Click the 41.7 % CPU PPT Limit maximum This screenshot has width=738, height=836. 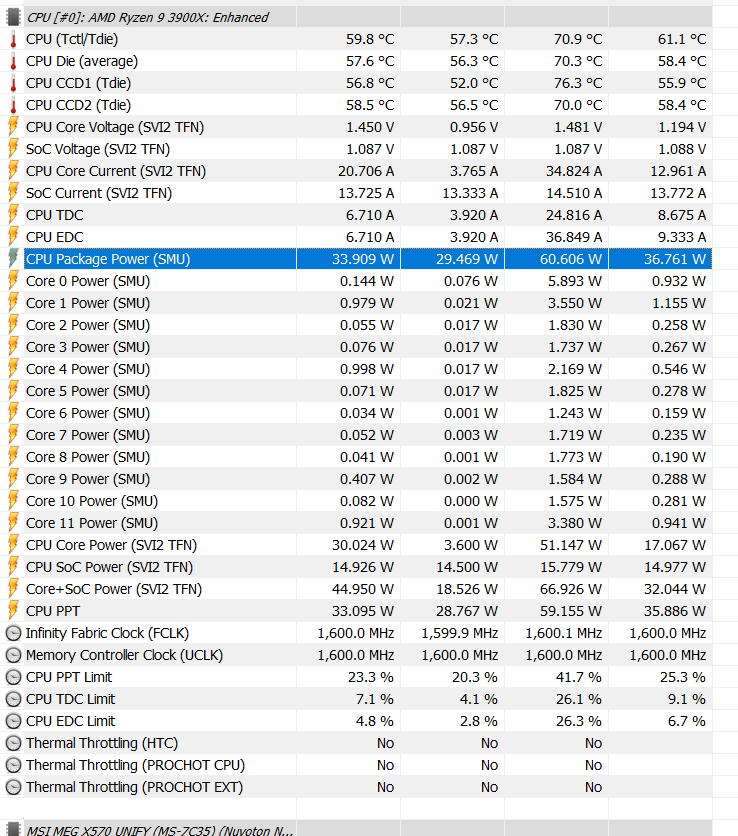579,677
